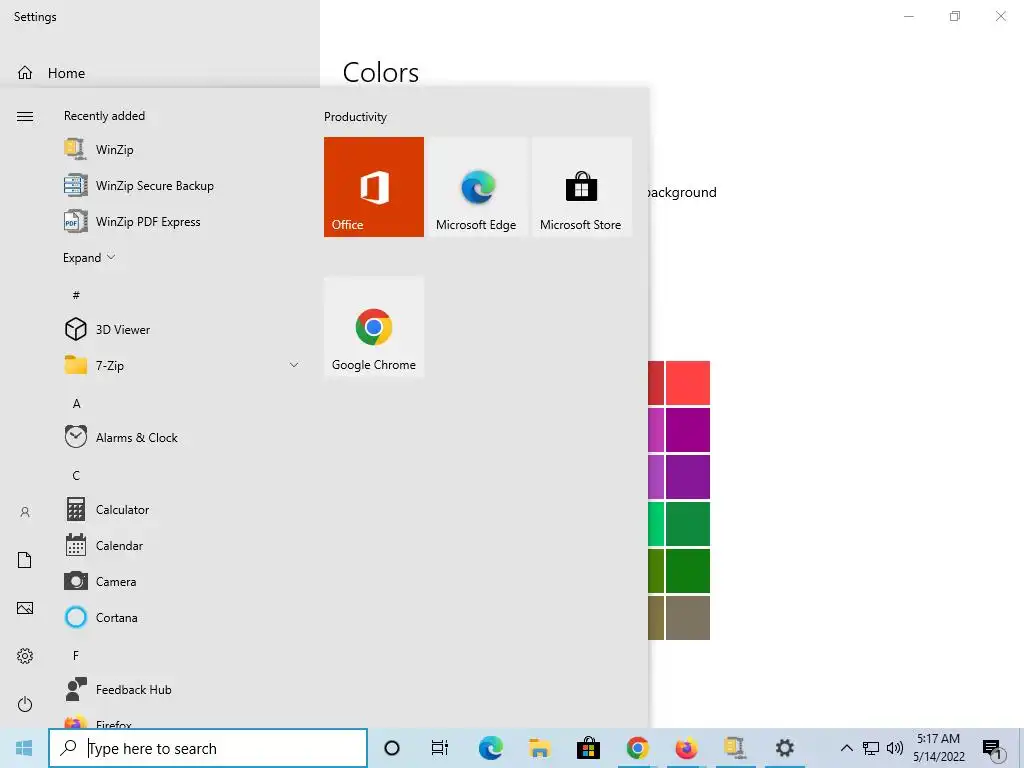Open Microsoft Store on taskbar

tap(588, 748)
